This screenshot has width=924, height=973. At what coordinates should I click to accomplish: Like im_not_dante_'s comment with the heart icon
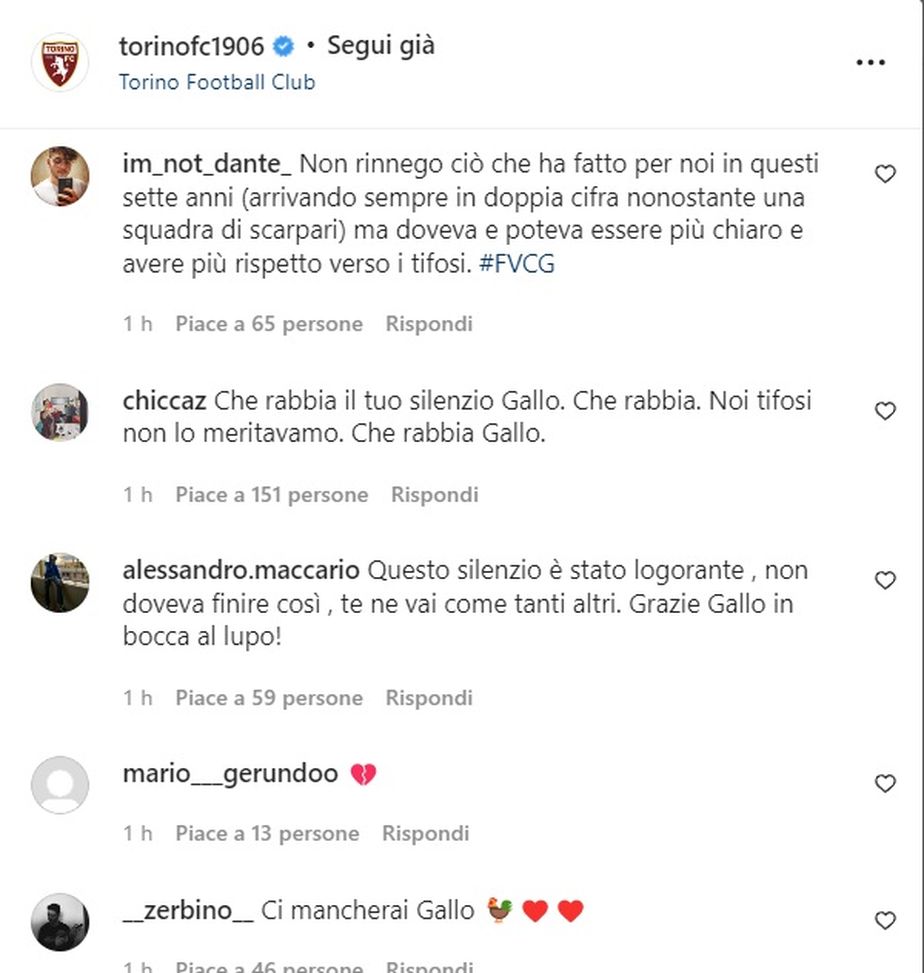[884, 173]
